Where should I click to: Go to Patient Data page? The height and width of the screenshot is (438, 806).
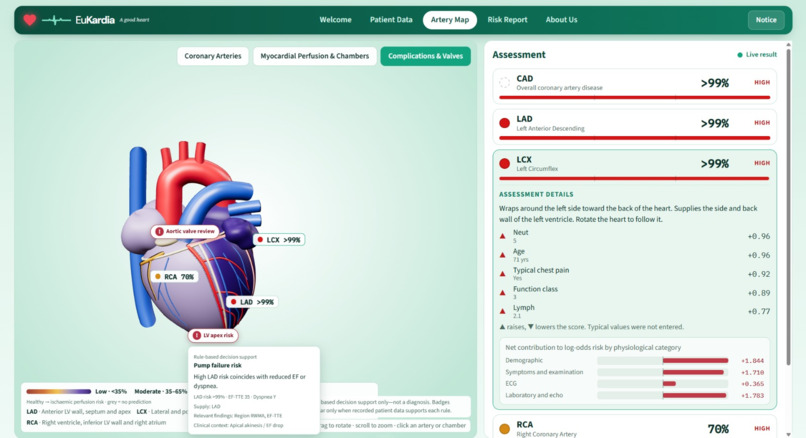[391, 20]
